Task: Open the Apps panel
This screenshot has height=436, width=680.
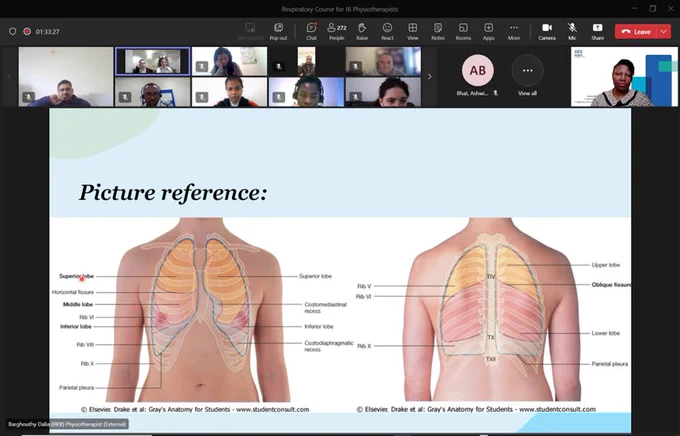Action: click(x=488, y=31)
